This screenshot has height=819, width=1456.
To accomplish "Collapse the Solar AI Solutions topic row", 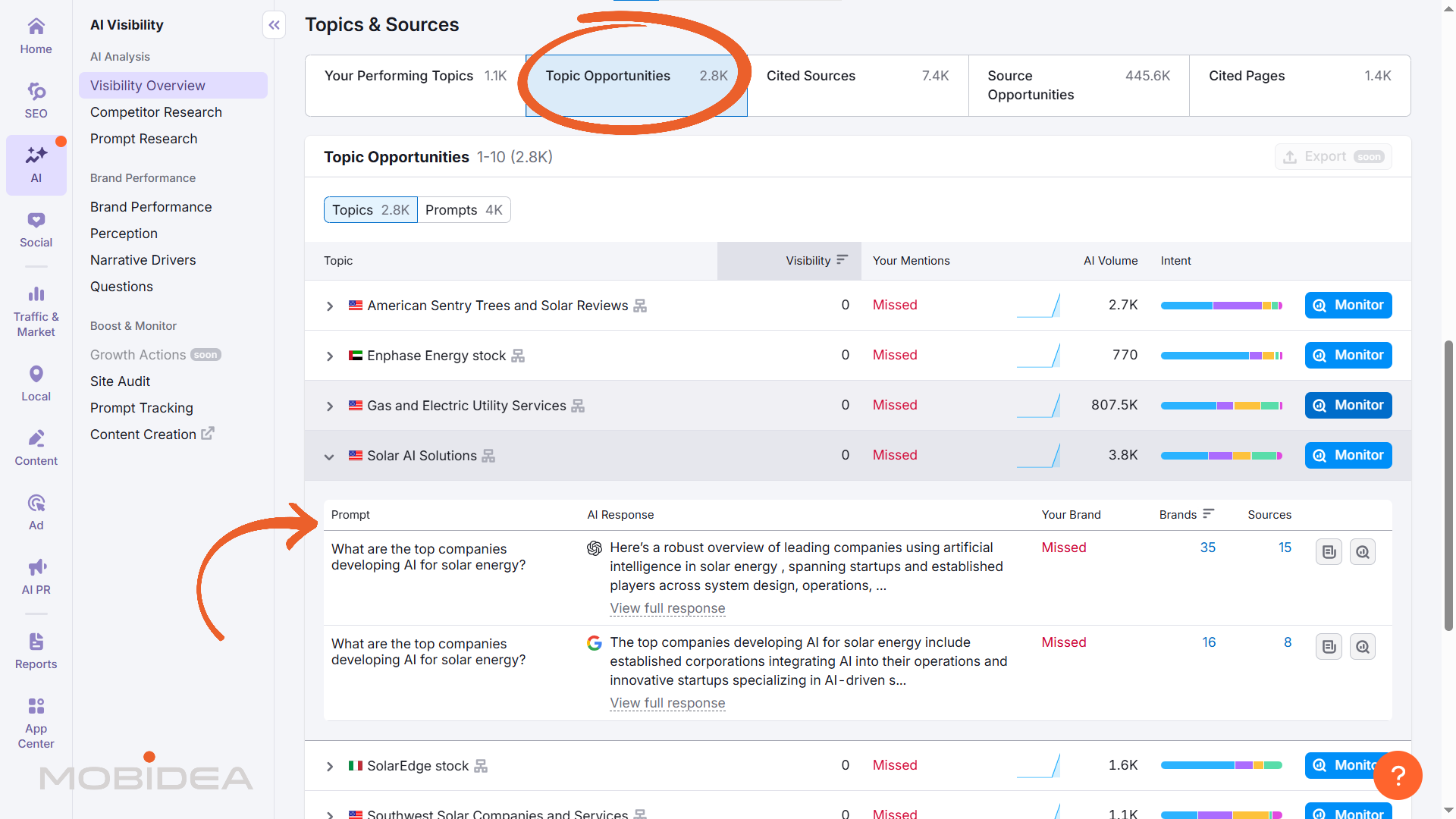I will 329,456.
